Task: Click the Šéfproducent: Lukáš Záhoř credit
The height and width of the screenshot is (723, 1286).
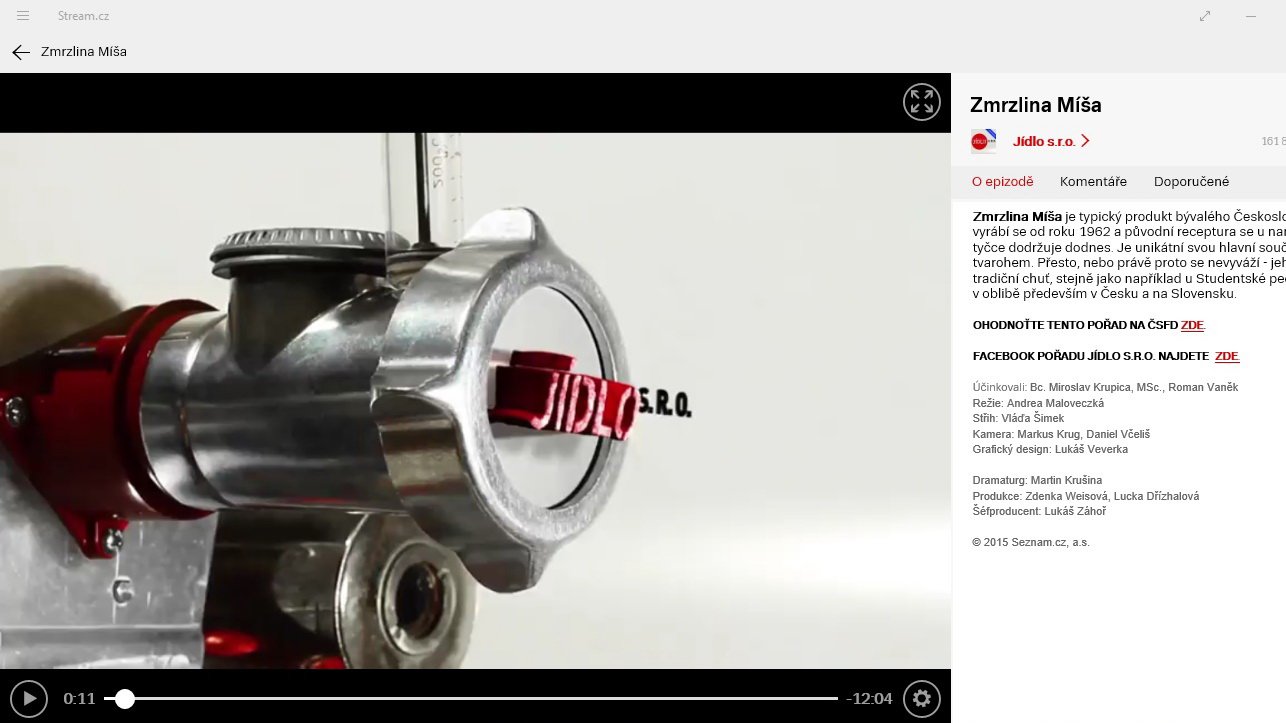Action: coord(1039,511)
